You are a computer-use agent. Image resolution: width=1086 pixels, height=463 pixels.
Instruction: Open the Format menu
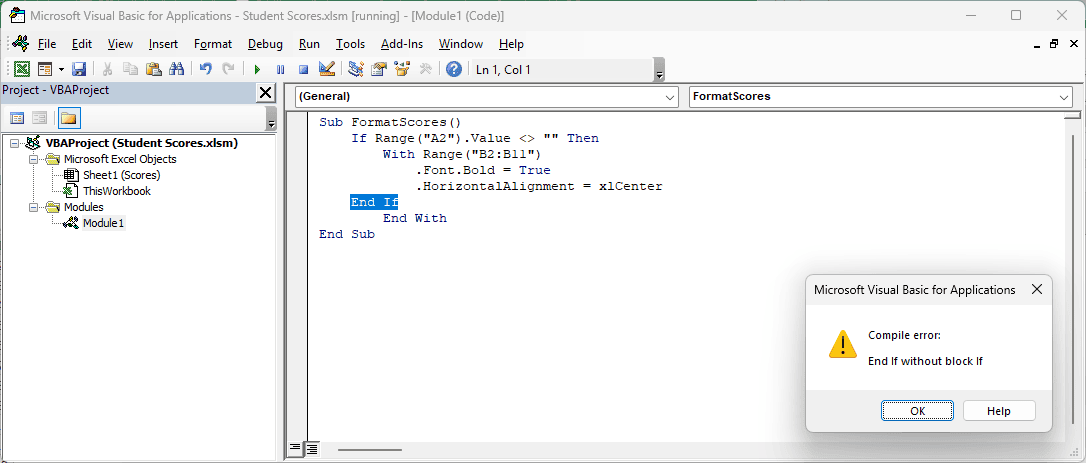coord(213,44)
